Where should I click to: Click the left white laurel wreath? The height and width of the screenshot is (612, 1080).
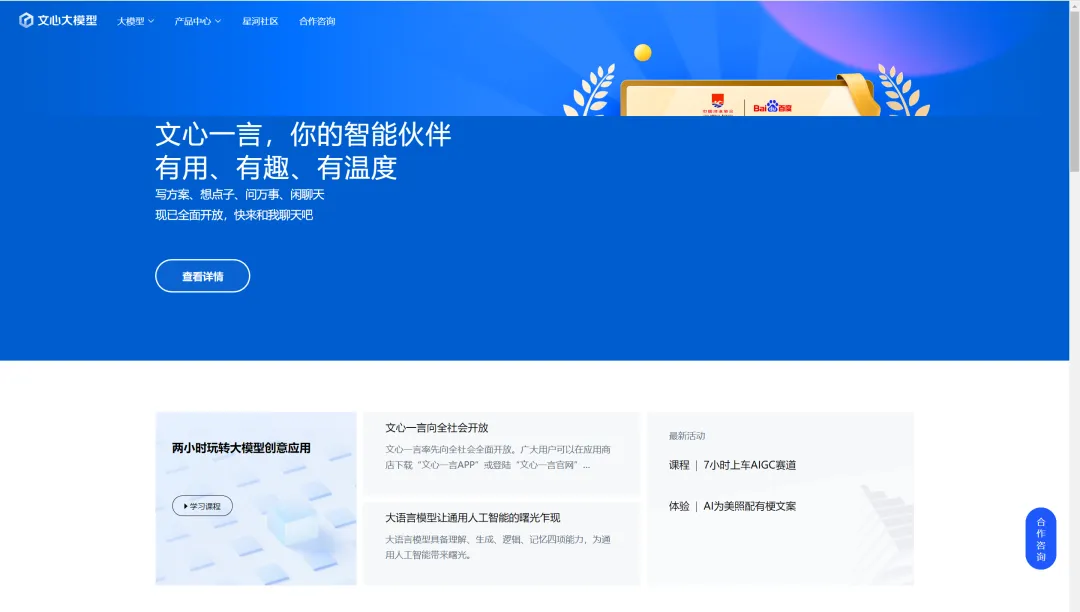coord(590,93)
